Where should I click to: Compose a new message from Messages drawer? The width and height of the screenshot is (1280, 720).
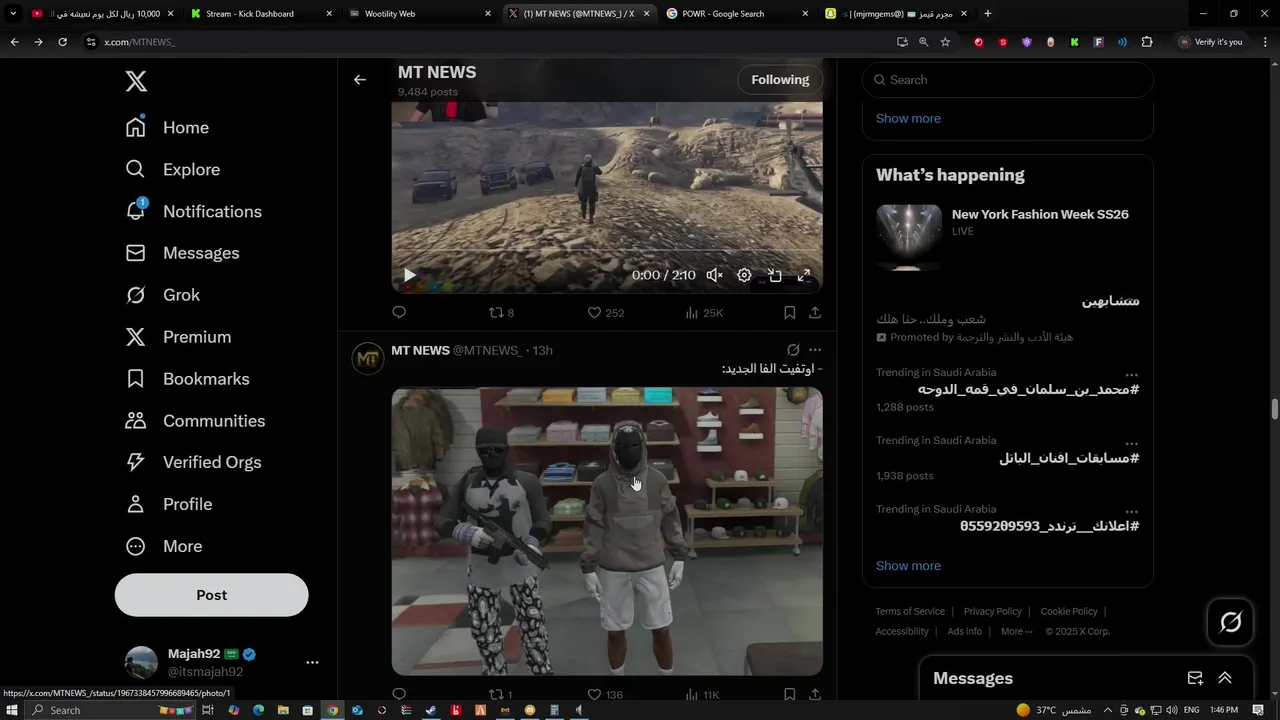click(x=1195, y=678)
